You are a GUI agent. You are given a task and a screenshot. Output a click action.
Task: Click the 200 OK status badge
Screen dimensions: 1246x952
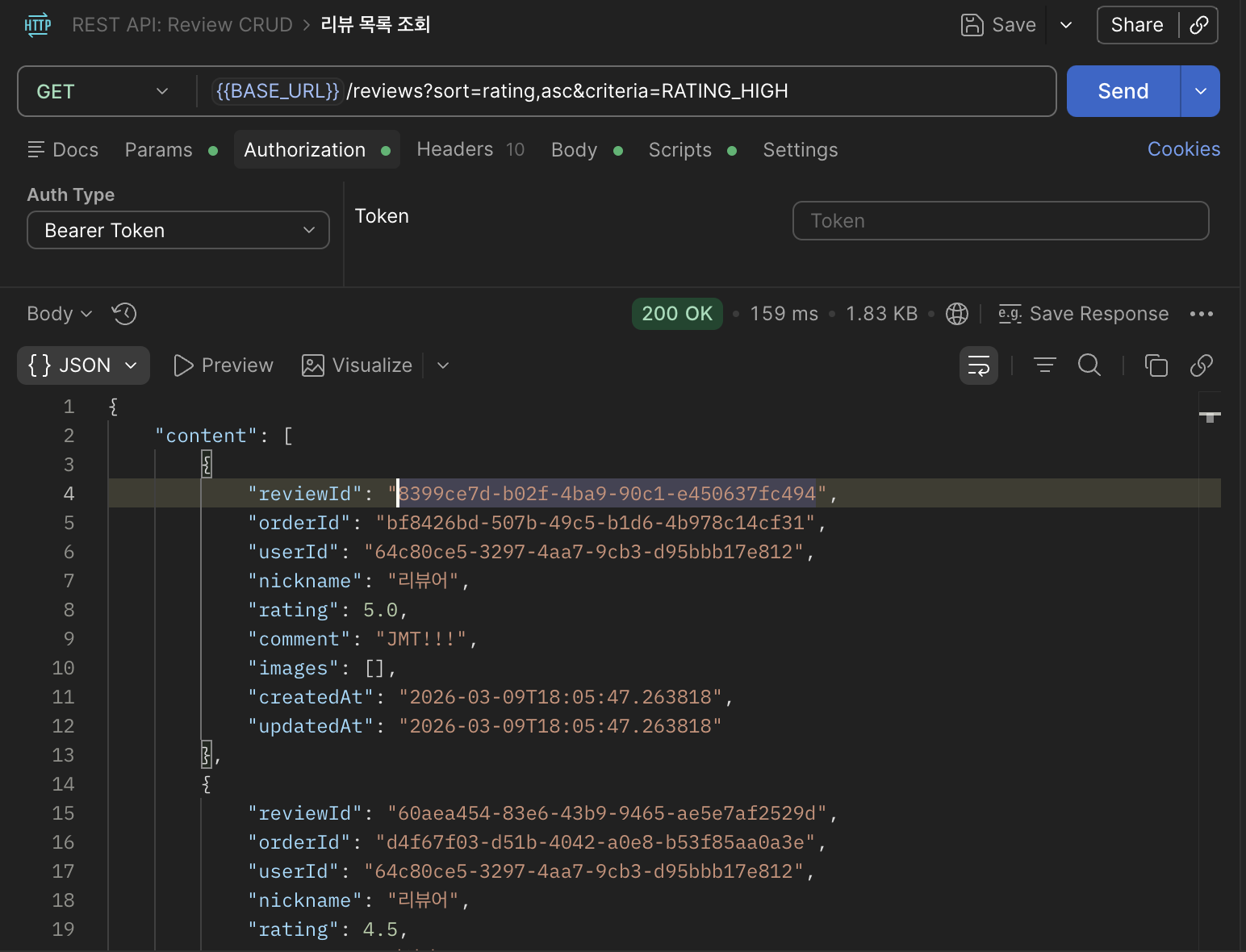677,314
